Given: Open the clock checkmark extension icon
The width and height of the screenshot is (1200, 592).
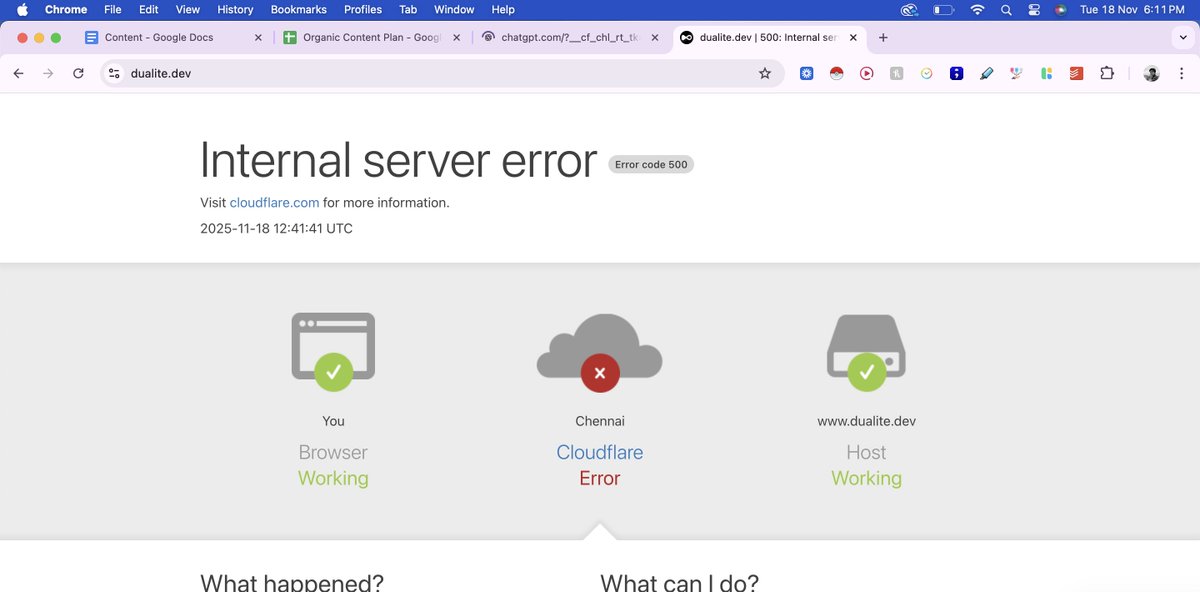Looking at the screenshot, I should pyautogui.click(x=927, y=73).
